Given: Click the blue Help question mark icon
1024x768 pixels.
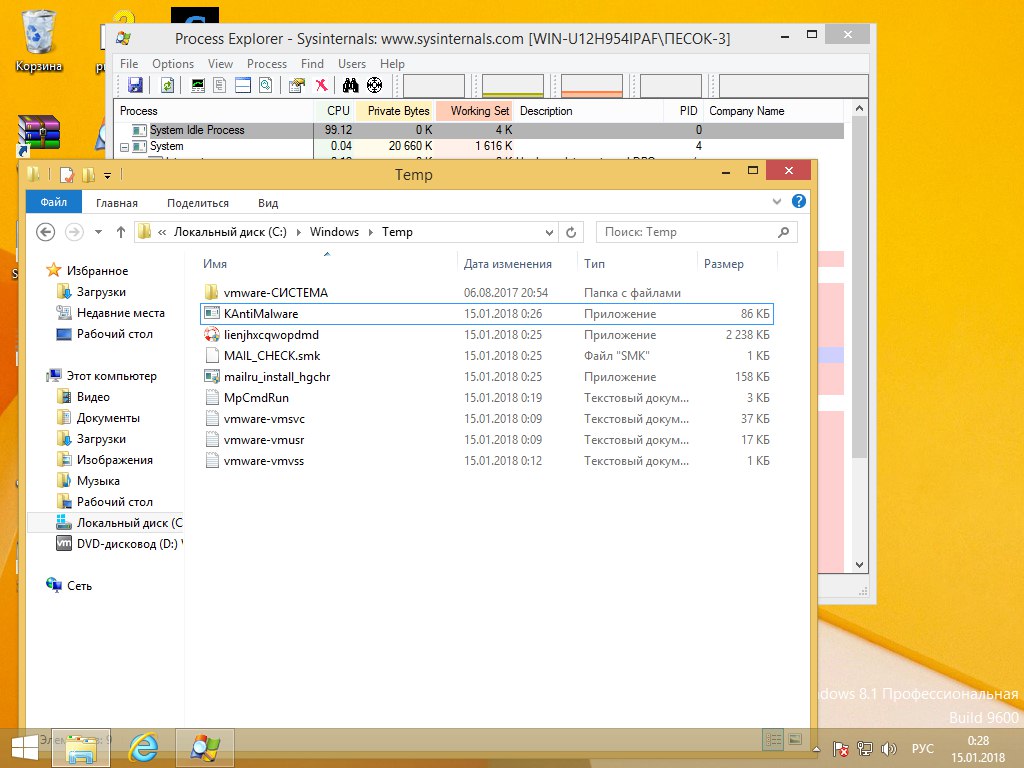Looking at the screenshot, I should point(799,201).
